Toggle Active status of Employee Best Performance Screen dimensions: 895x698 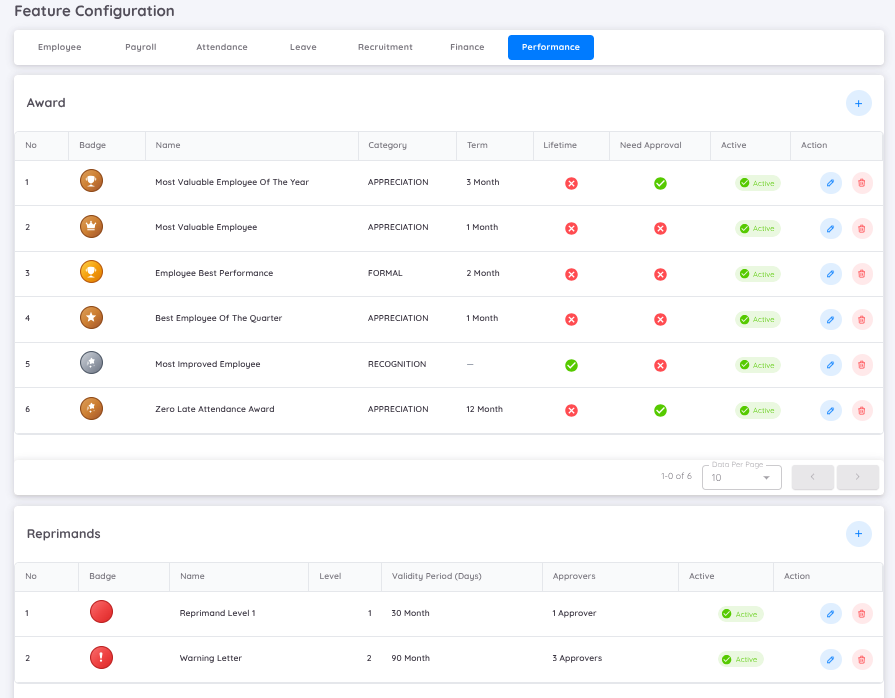click(757, 274)
